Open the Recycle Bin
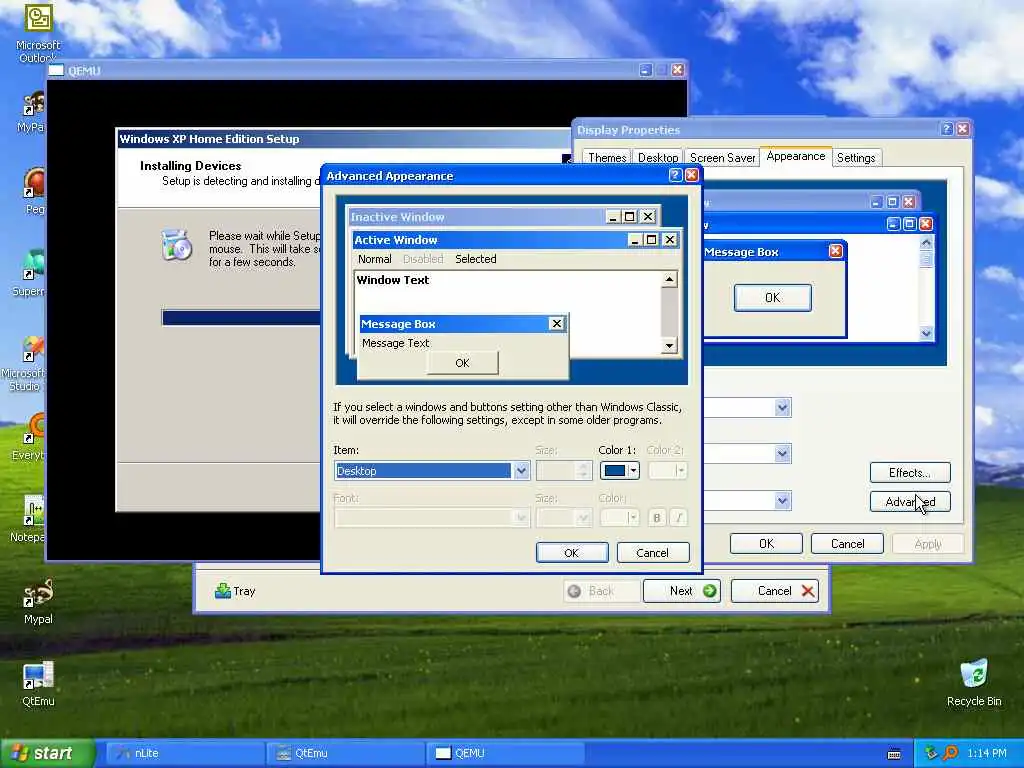1024x768 pixels. (x=974, y=683)
